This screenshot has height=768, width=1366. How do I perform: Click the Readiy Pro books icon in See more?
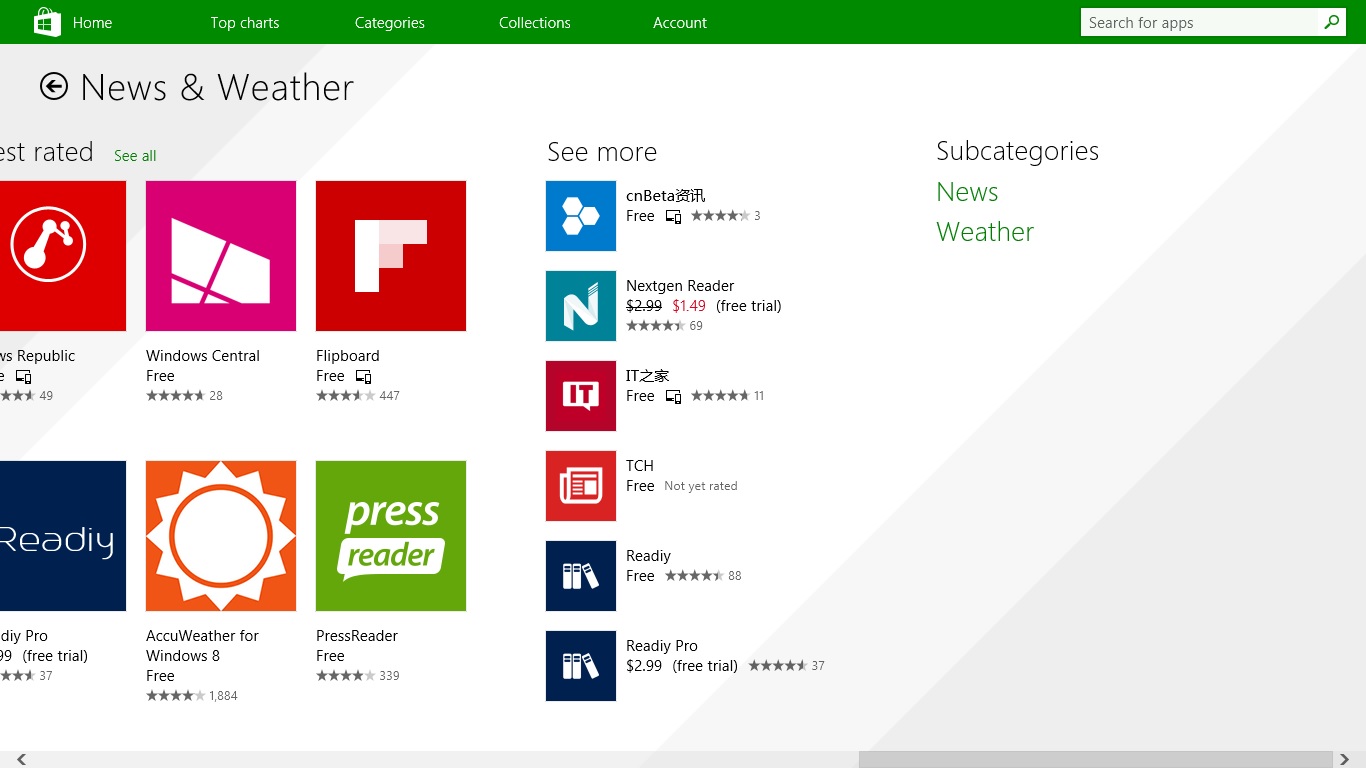pyautogui.click(x=581, y=666)
